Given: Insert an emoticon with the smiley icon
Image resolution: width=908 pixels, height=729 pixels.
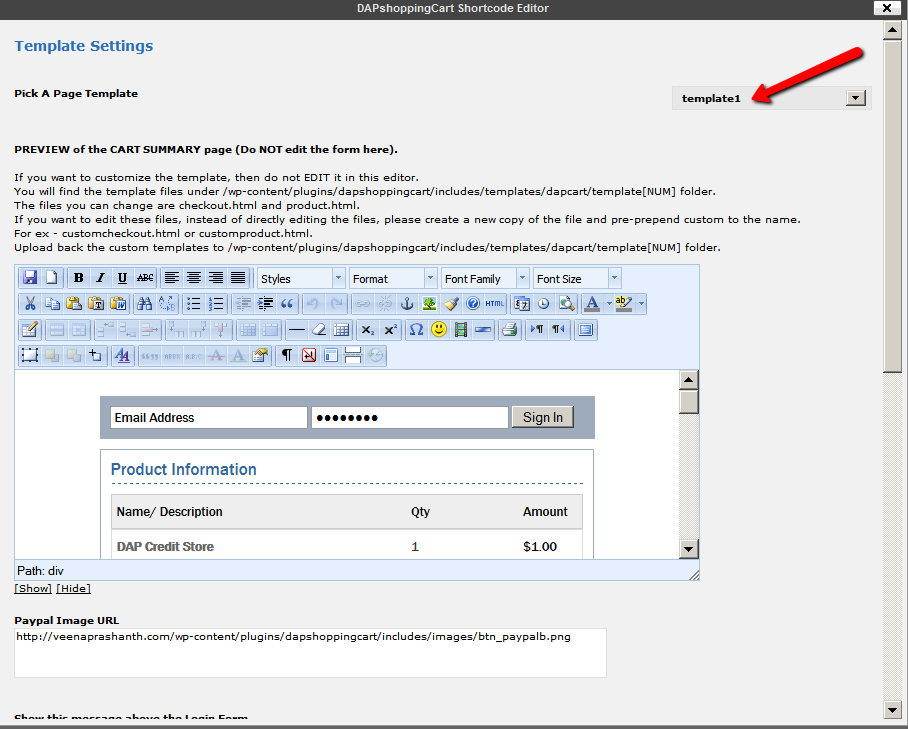Looking at the screenshot, I should 439,329.
